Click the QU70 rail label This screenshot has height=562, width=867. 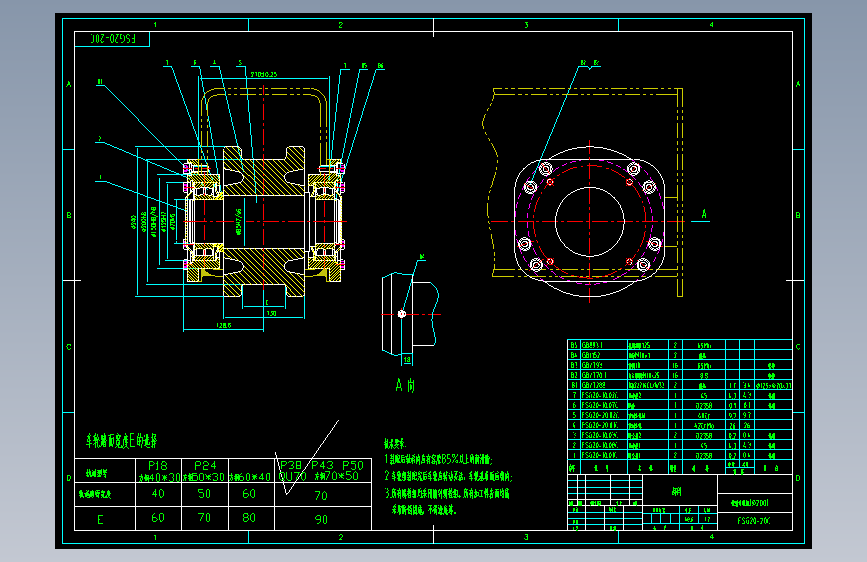292,476
